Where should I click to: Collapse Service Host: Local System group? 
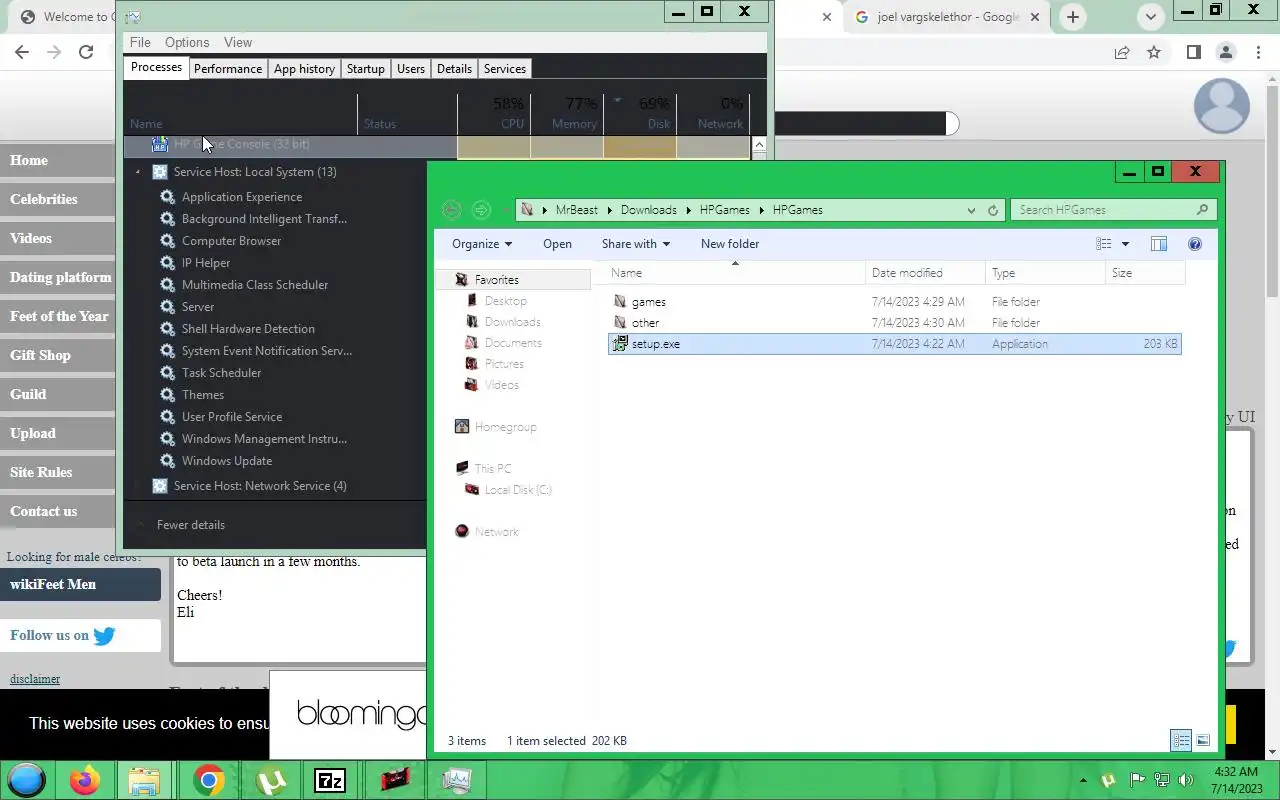(138, 172)
